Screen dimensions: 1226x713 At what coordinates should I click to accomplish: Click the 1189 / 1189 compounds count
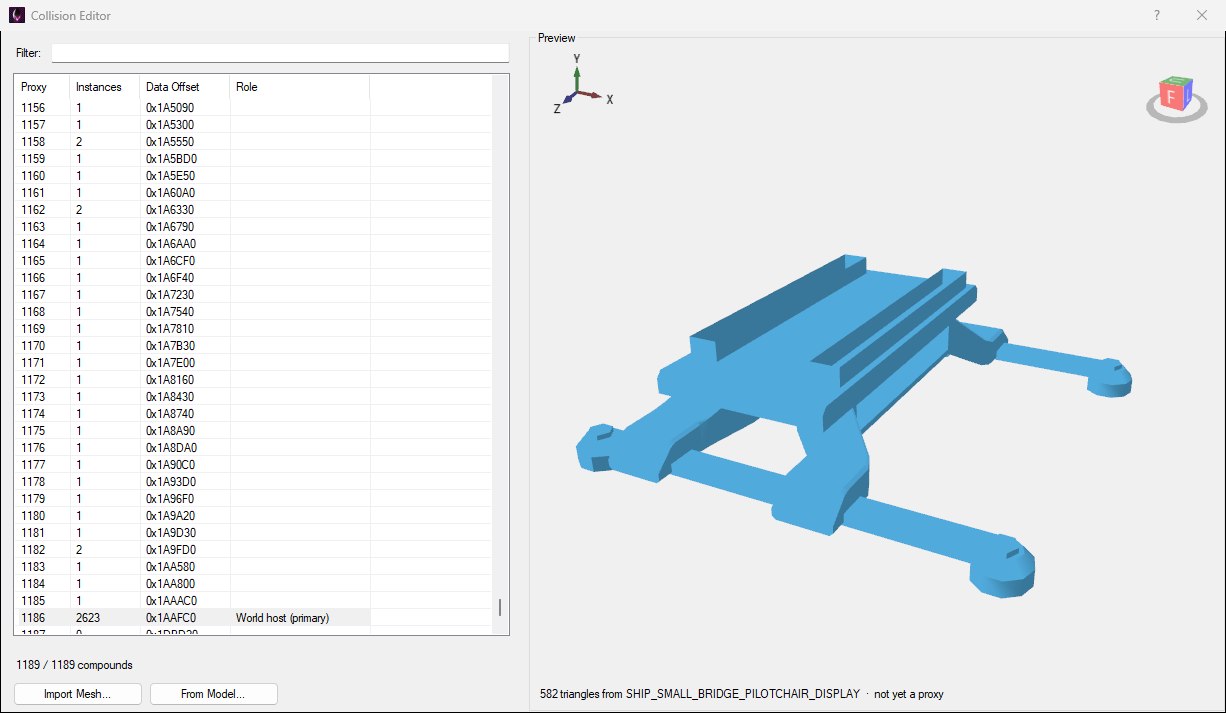tap(75, 665)
